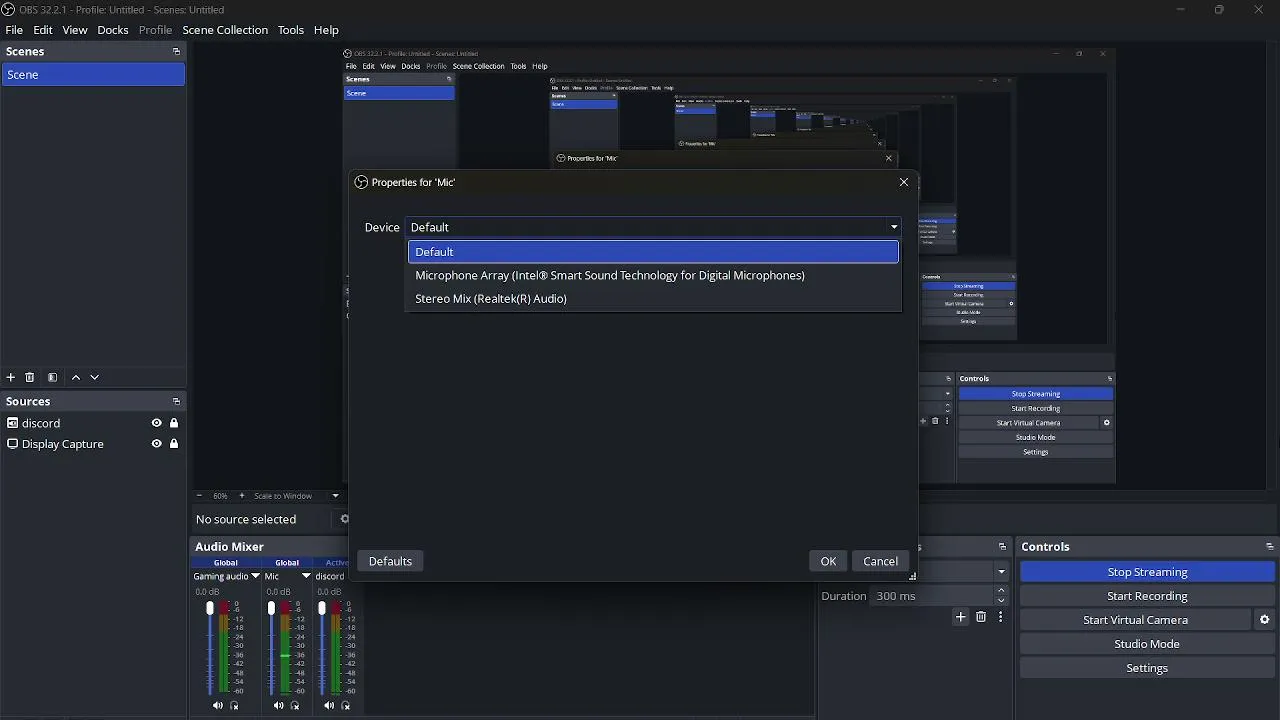Select 'Scene' in the Scenes list
The width and height of the screenshot is (1280, 720).
(93, 75)
